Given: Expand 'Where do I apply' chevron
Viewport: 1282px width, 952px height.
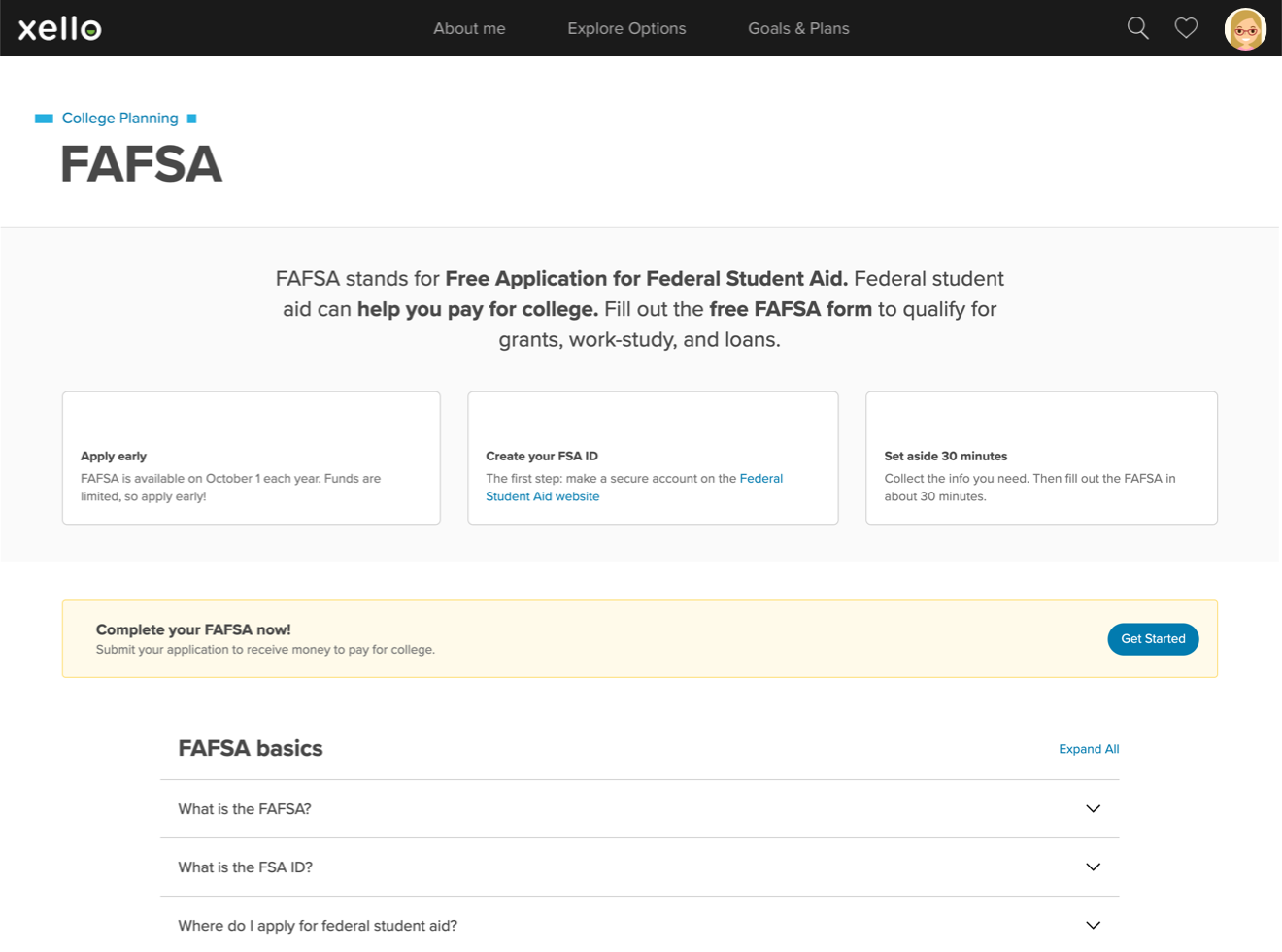Looking at the screenshot, I should [1093, 926].
